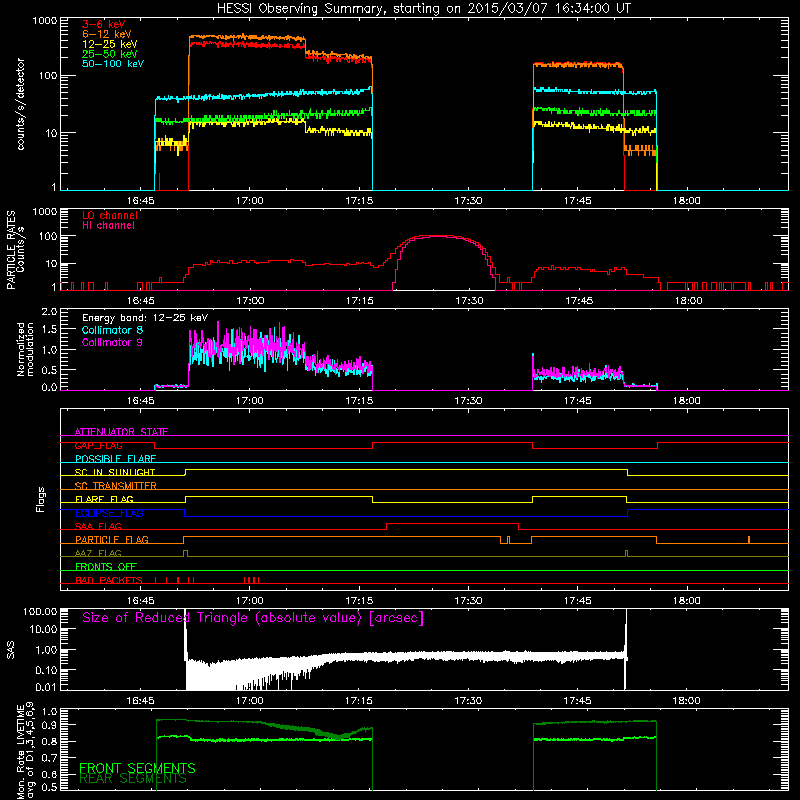Click the "FRONTS_OFF" flag label

coord(106,567)
